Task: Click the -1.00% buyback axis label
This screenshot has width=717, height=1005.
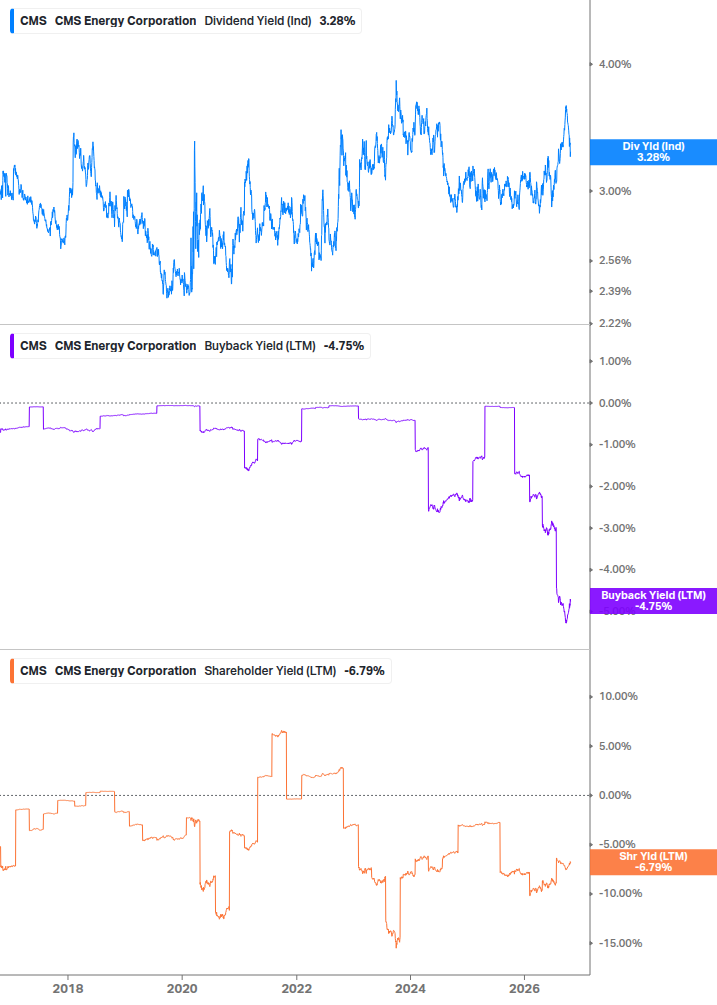Action: [x=617, y=444]
